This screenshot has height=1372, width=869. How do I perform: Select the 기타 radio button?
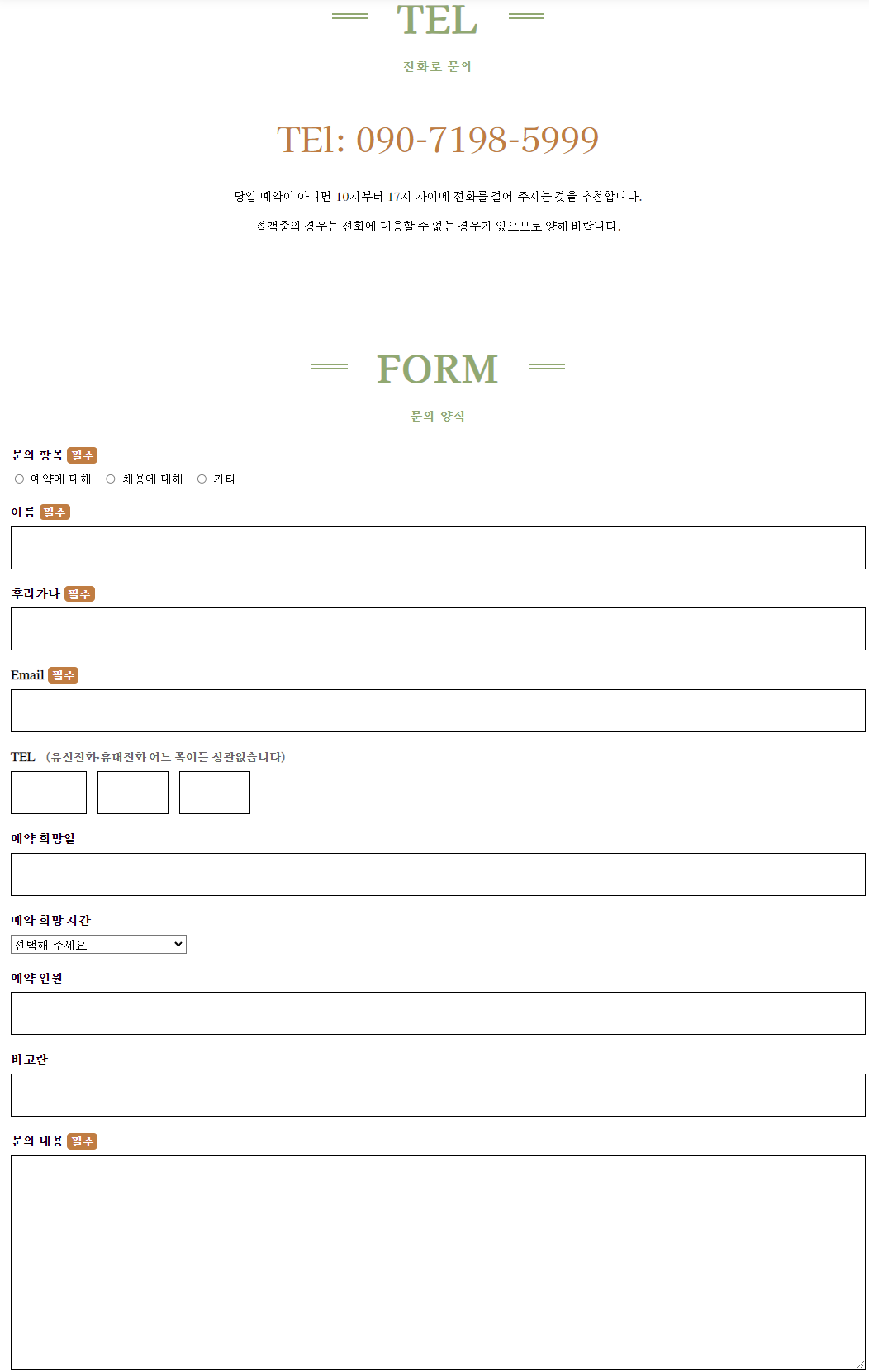click(x=201, y=479)
